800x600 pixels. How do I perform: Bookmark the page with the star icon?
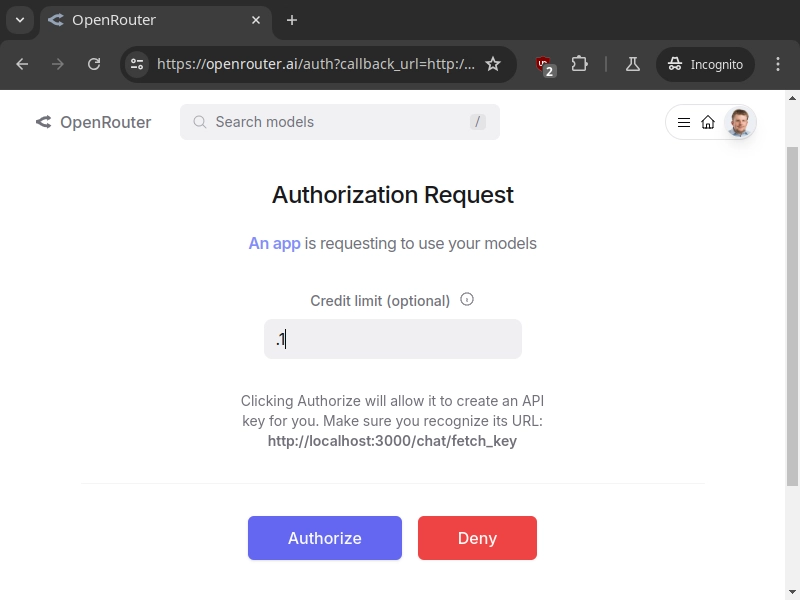coord(493,63)
